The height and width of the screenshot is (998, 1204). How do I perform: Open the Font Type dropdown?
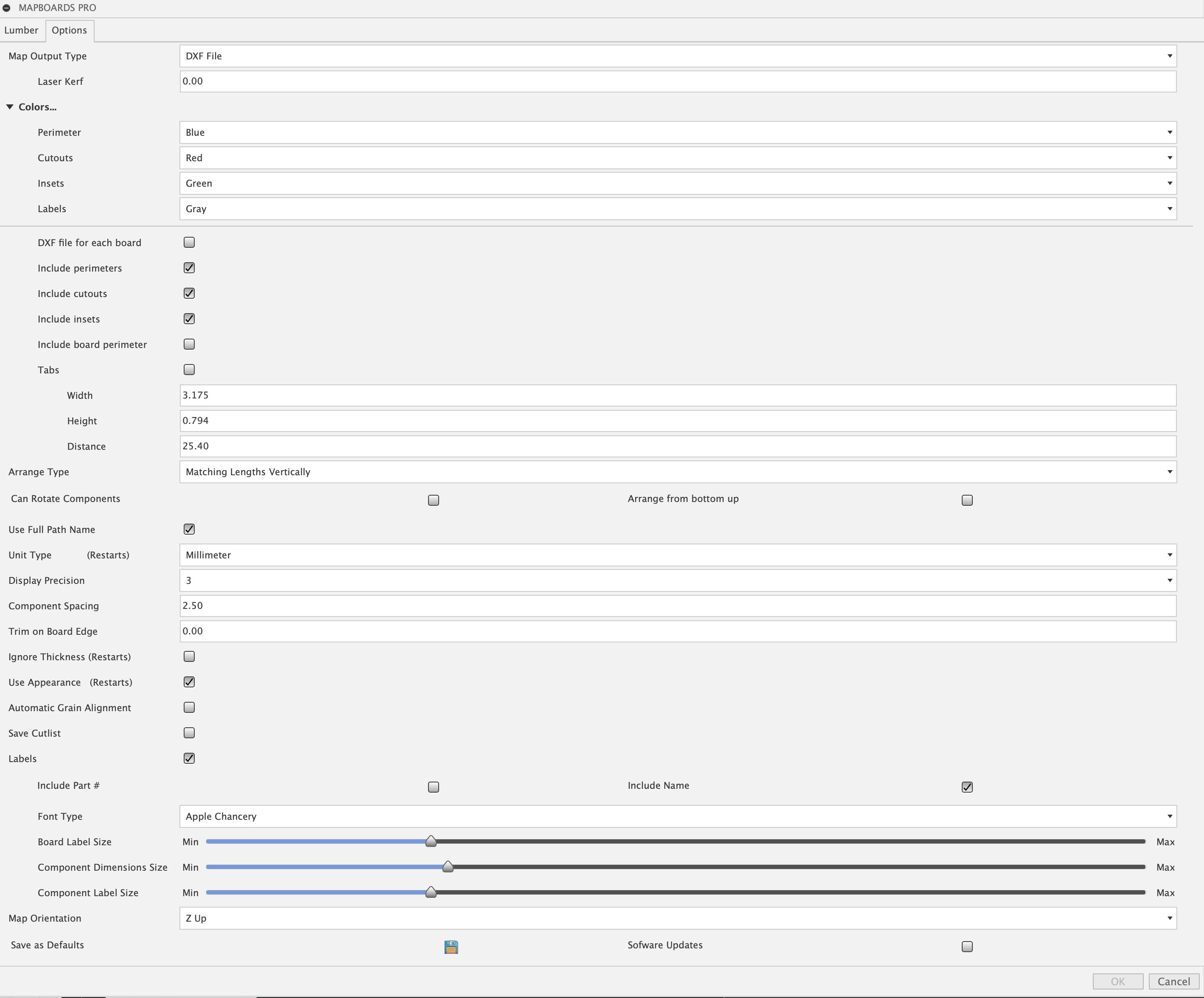pyautogui.click(x=678, y=816)
